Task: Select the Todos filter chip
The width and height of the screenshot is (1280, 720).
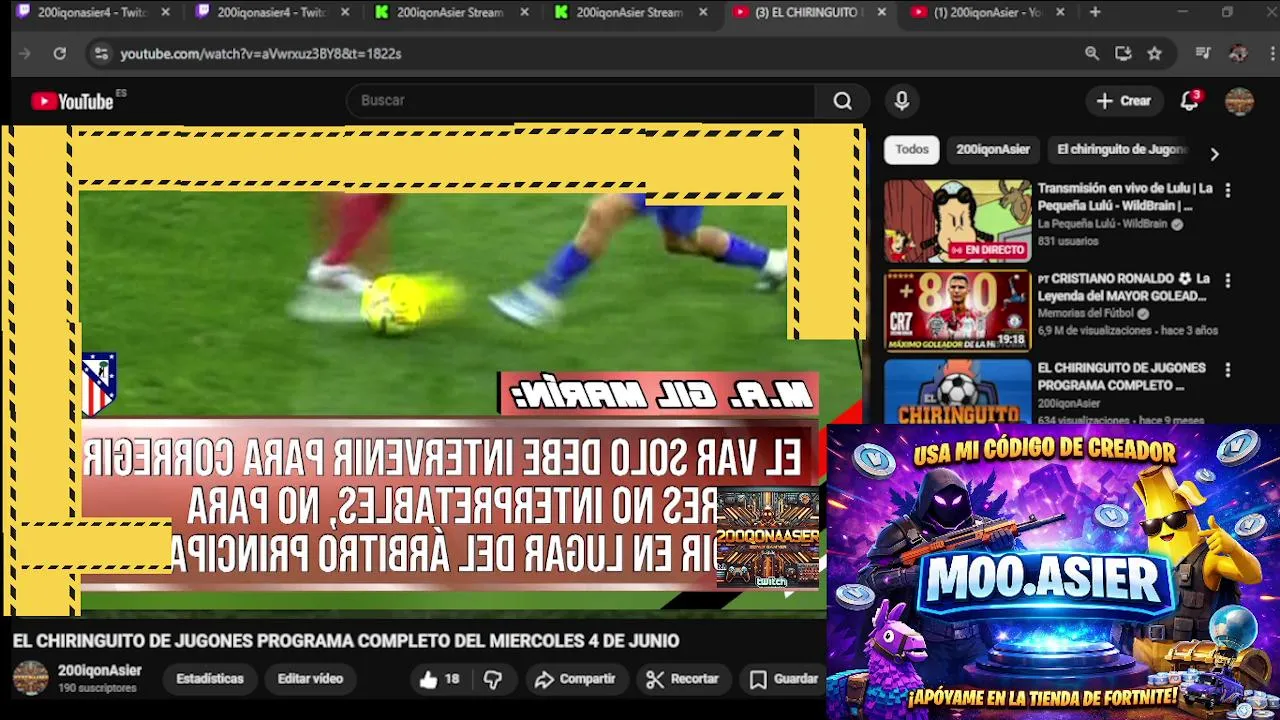Action: pyautogui.click(x=911, y=150)
